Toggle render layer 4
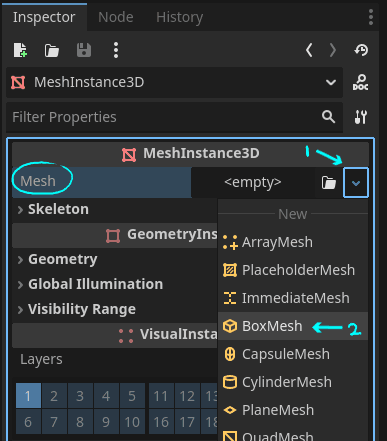 [x=106, y=396]
